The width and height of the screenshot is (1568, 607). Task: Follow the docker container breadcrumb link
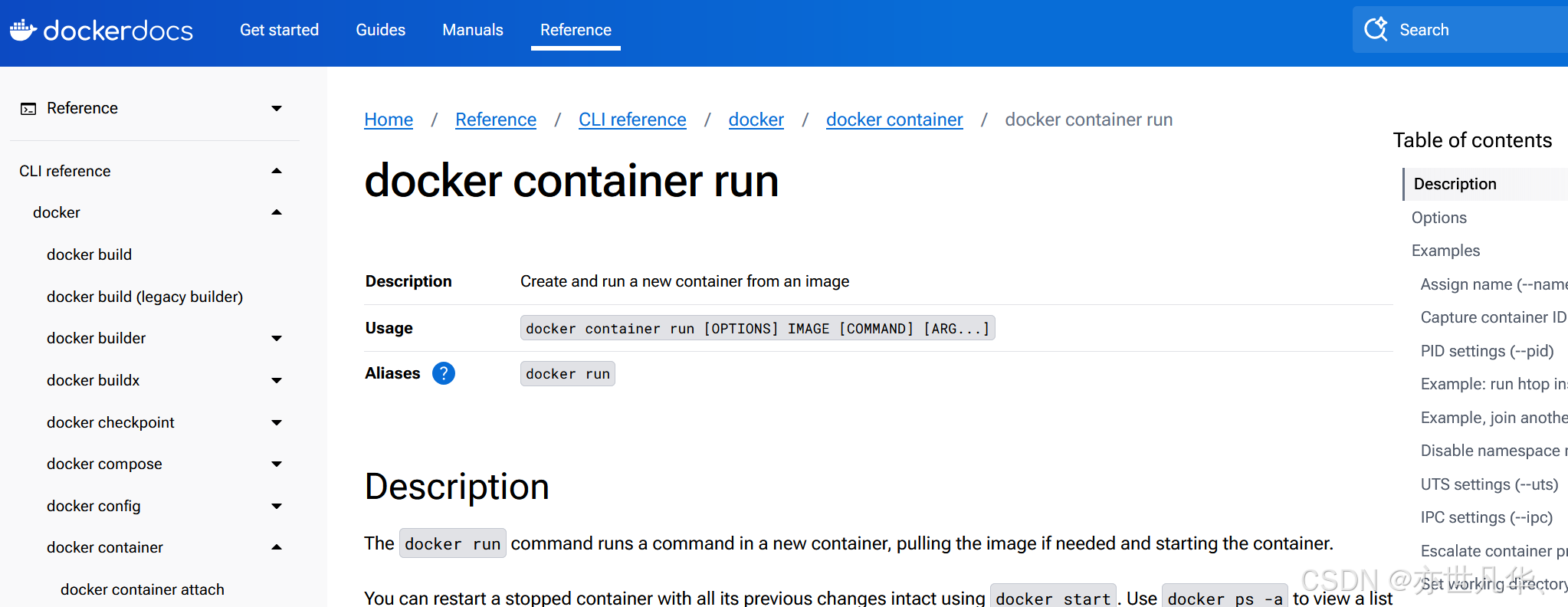894,120
